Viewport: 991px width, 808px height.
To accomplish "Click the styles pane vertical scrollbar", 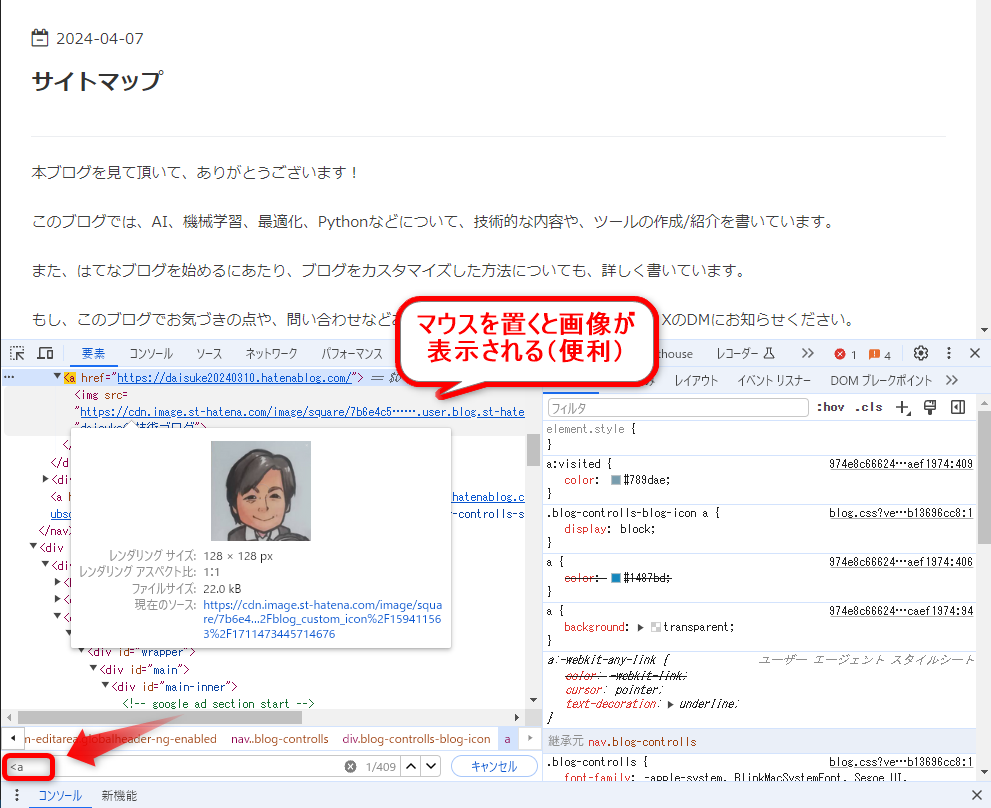I will pyautogui.click(x=984, y=477).
